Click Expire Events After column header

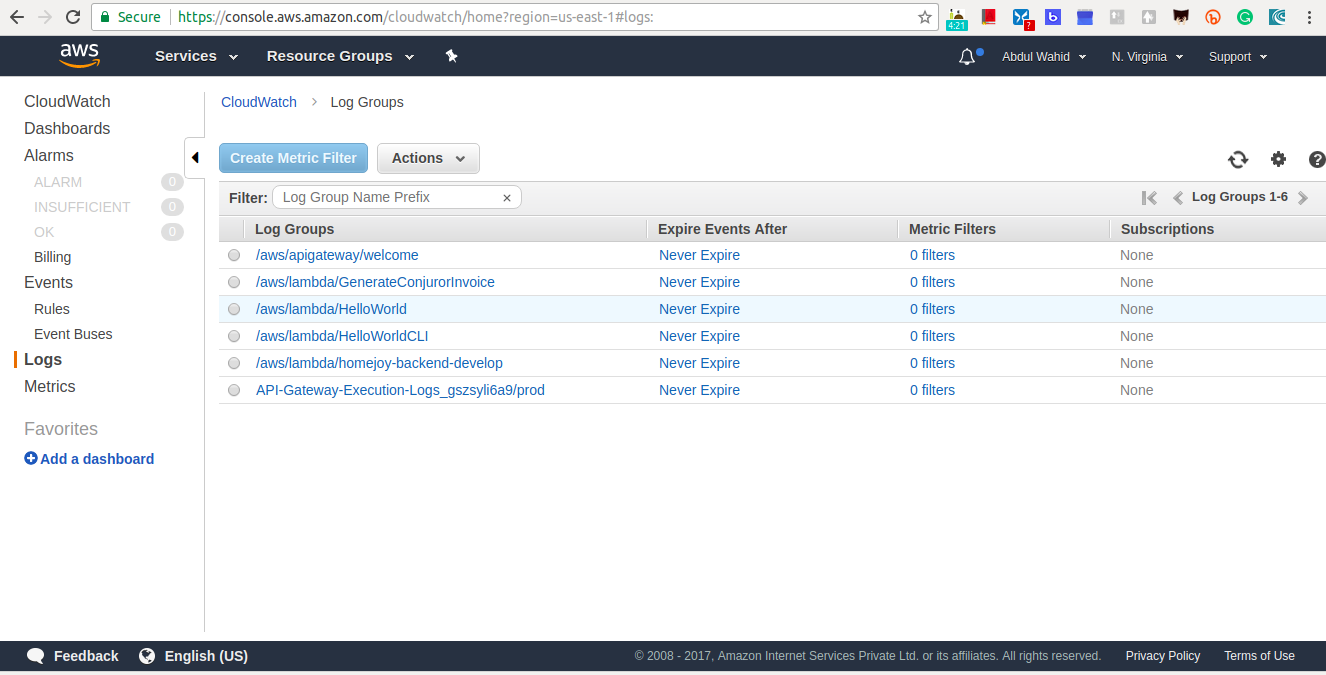coord(722,229)
